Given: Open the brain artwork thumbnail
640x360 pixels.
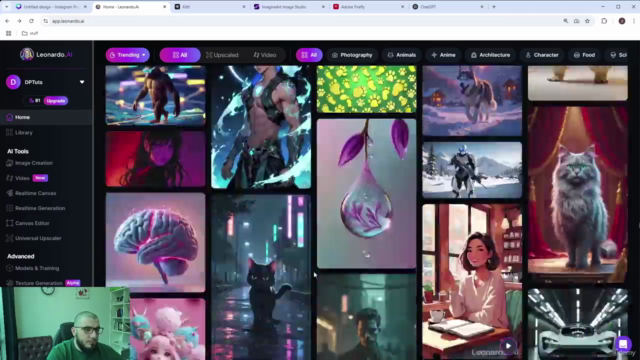Looking at the screenshot, I should coord(156,242).
